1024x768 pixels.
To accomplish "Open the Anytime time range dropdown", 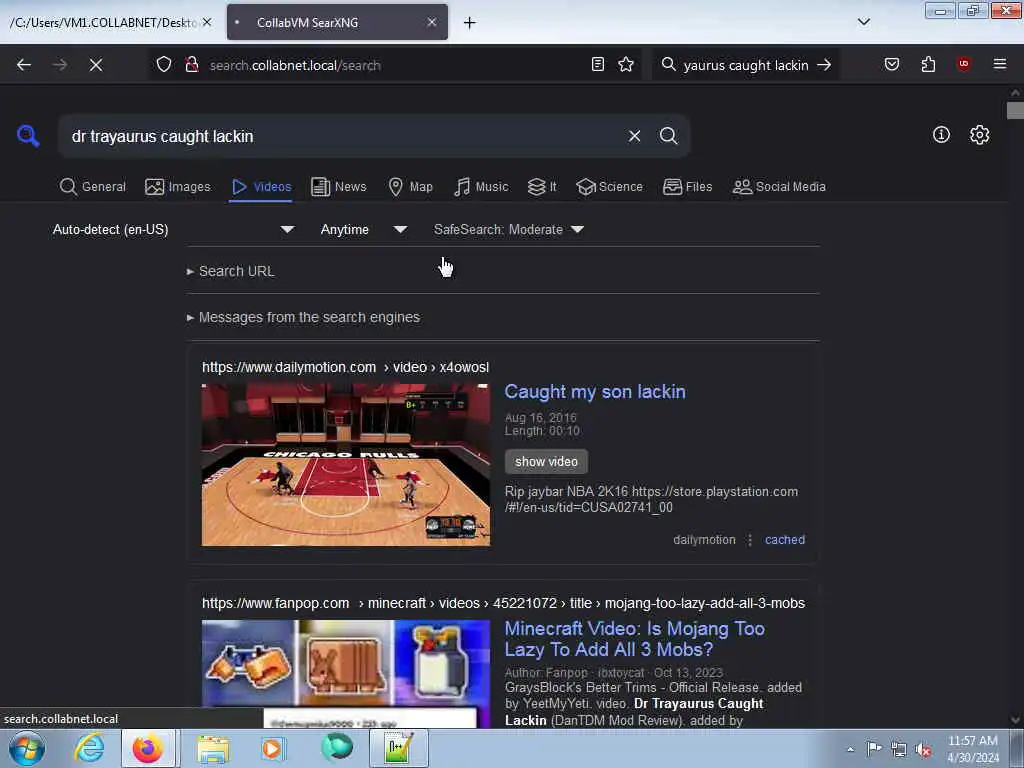I will (x=364, y=230).
